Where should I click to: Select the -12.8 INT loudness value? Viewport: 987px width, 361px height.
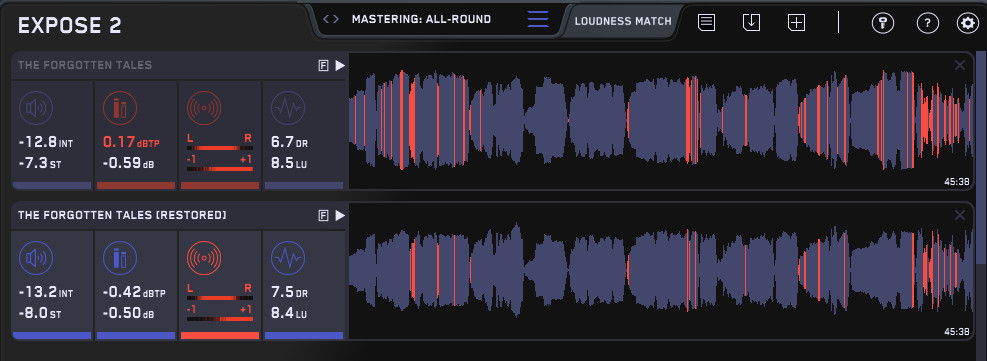coord(46,143)
